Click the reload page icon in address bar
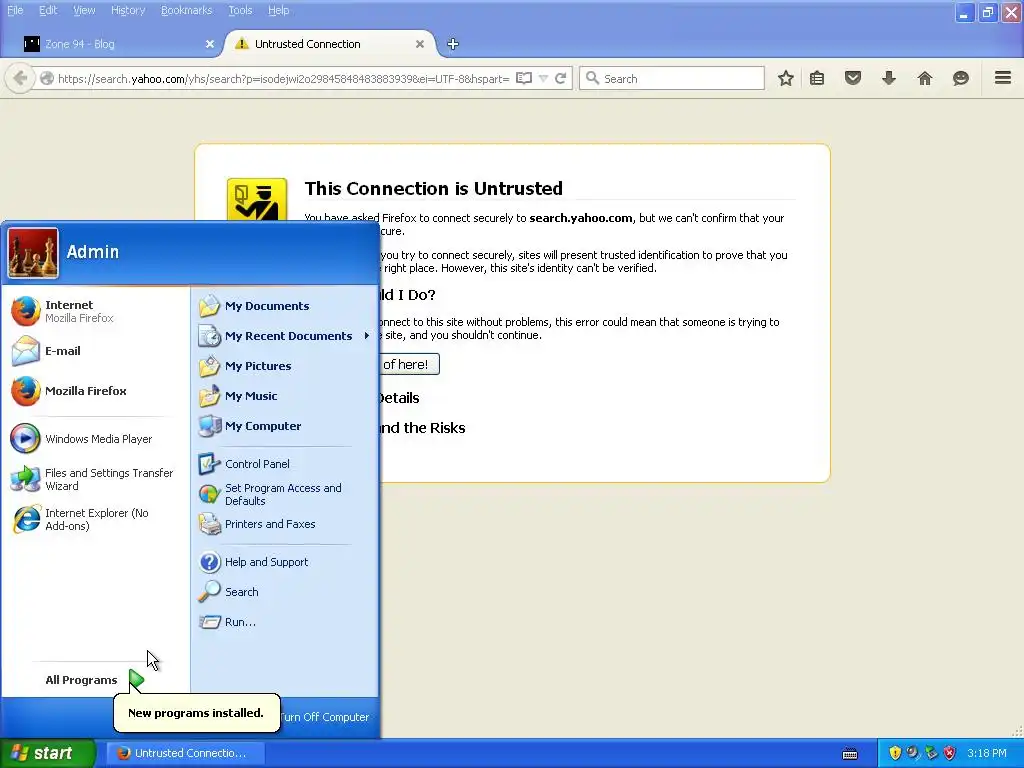The image size is (1024, 768). 560,78
